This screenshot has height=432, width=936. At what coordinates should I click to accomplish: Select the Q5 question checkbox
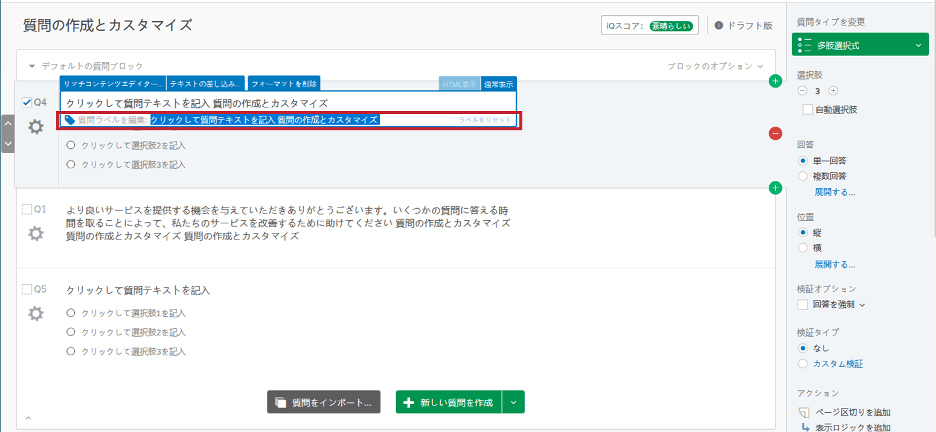[x=26, y=289]
